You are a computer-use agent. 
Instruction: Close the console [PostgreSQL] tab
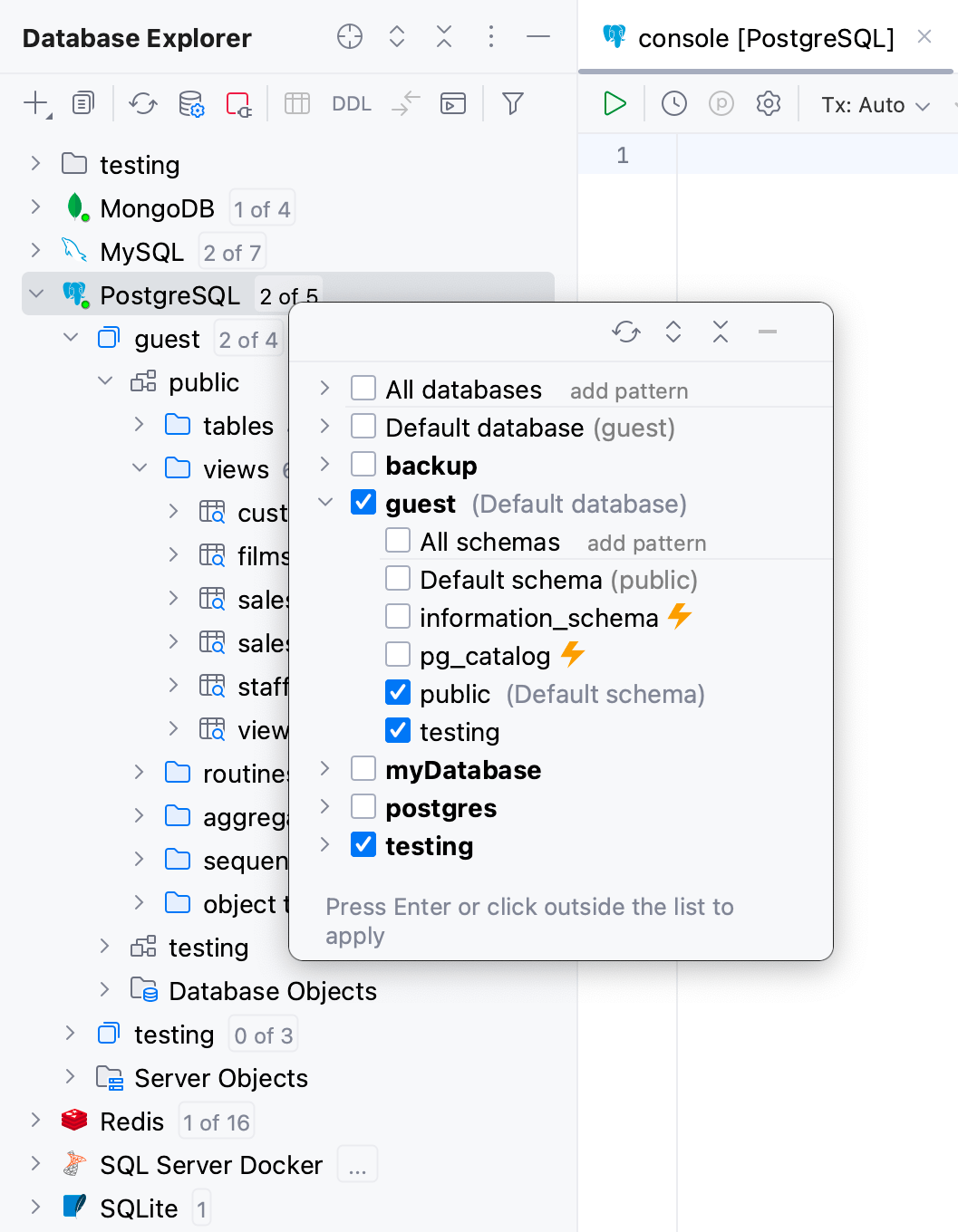tap(924, 36)
